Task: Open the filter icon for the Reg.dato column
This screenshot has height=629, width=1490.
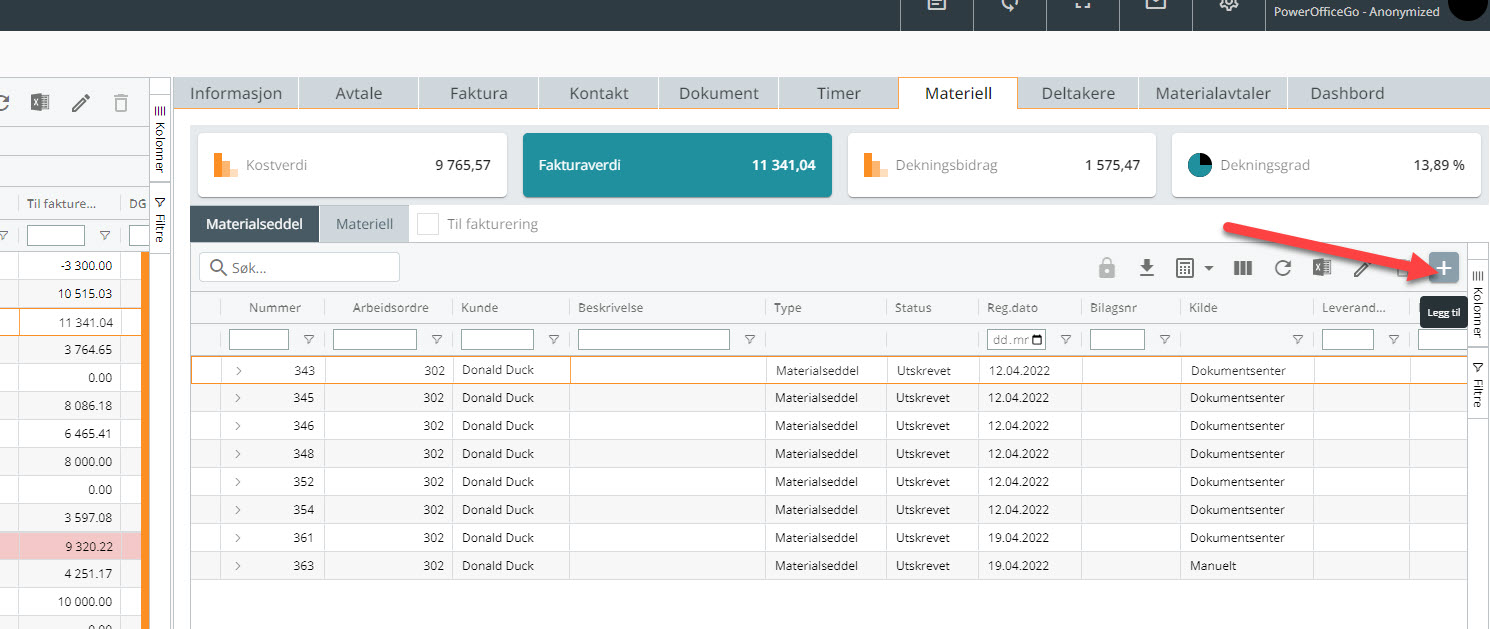Action: tap(1065, 340)
